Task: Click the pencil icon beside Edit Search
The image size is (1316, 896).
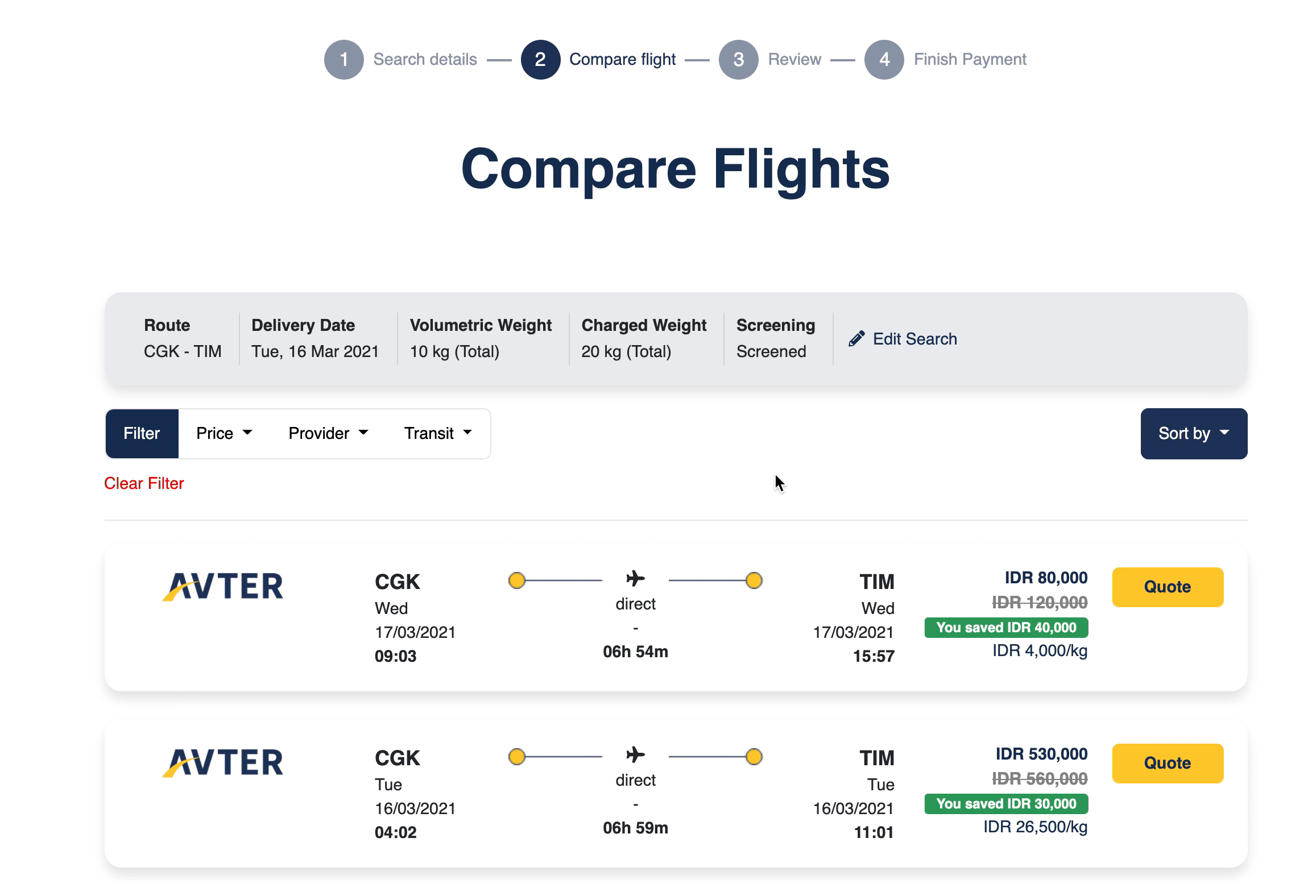Action: [856, 339]
